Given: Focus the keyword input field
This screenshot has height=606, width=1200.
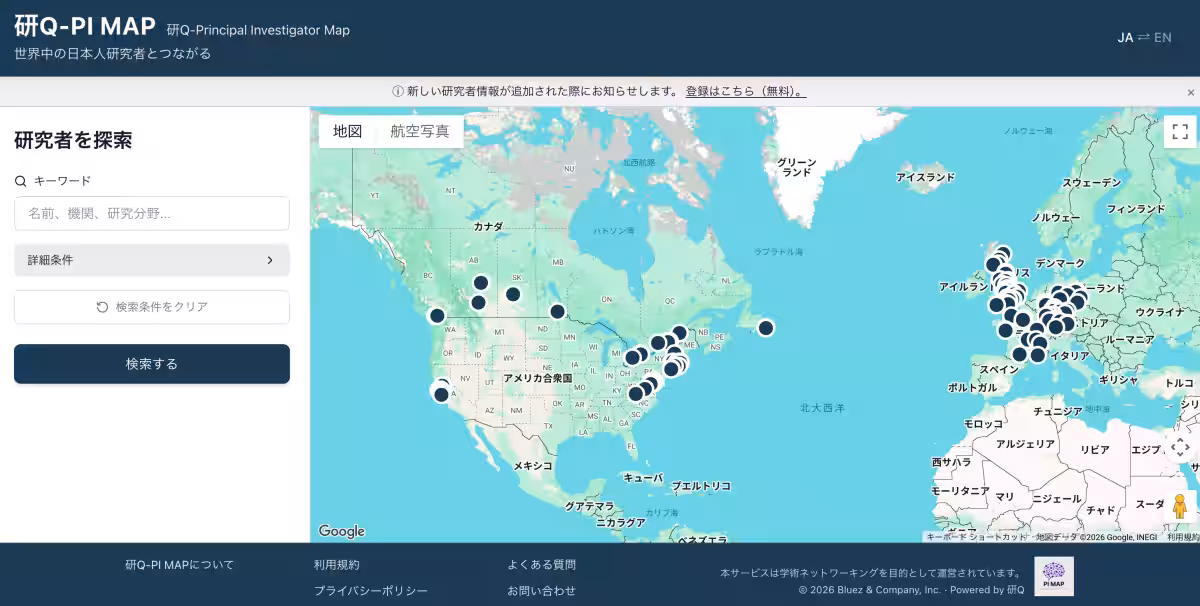Looking at the screenshot, I should click(x=152, y=213).
